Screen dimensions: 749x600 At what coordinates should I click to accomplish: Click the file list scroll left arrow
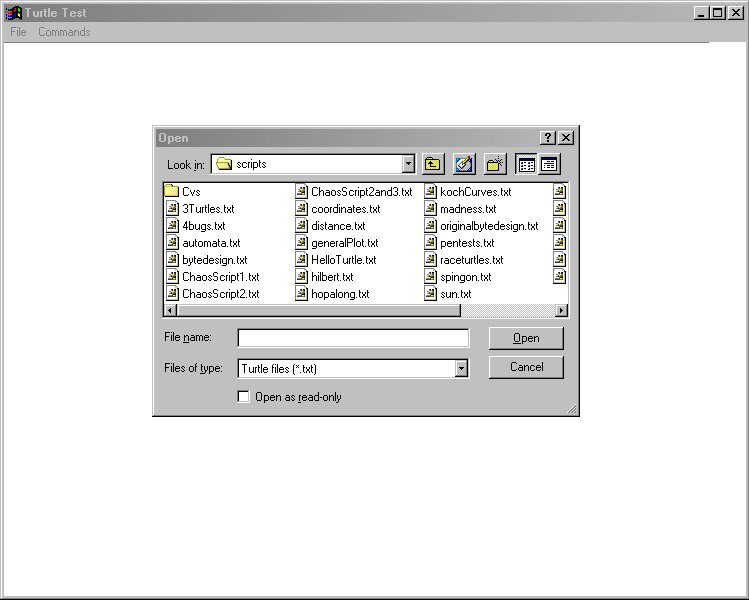click(x=171, y=311)
